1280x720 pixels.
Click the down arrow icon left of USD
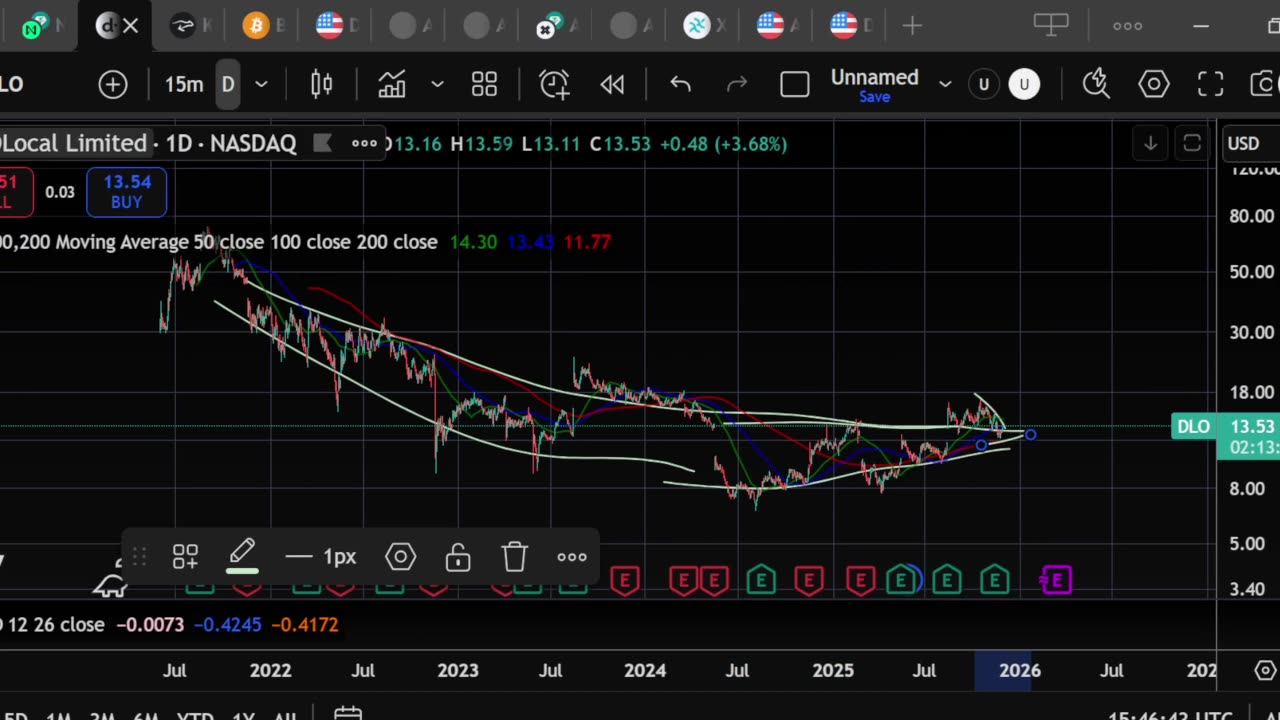[1150, 144]
